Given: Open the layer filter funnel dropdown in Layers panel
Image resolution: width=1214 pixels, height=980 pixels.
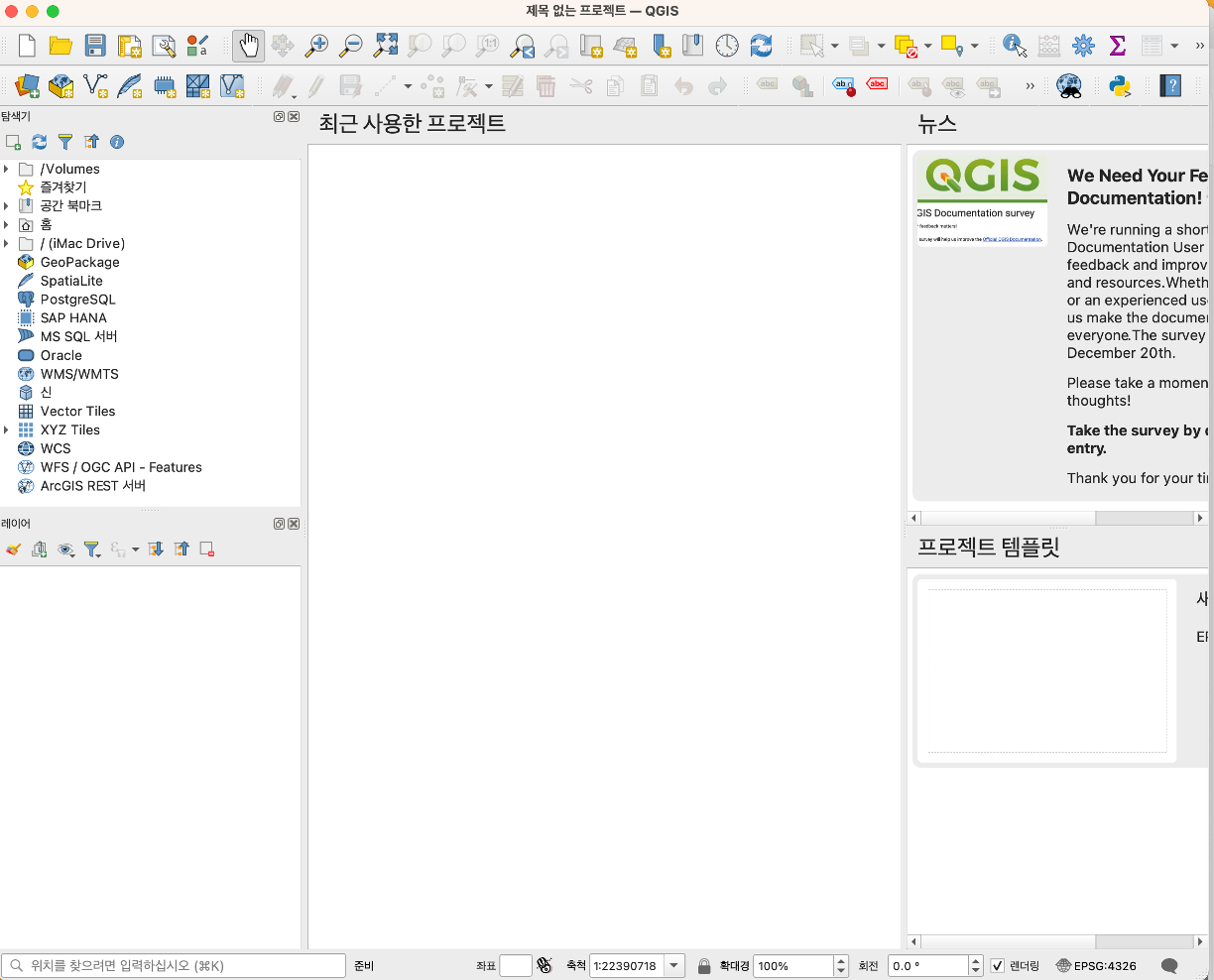Looking at the screenshot, I should tap(93, 550).
